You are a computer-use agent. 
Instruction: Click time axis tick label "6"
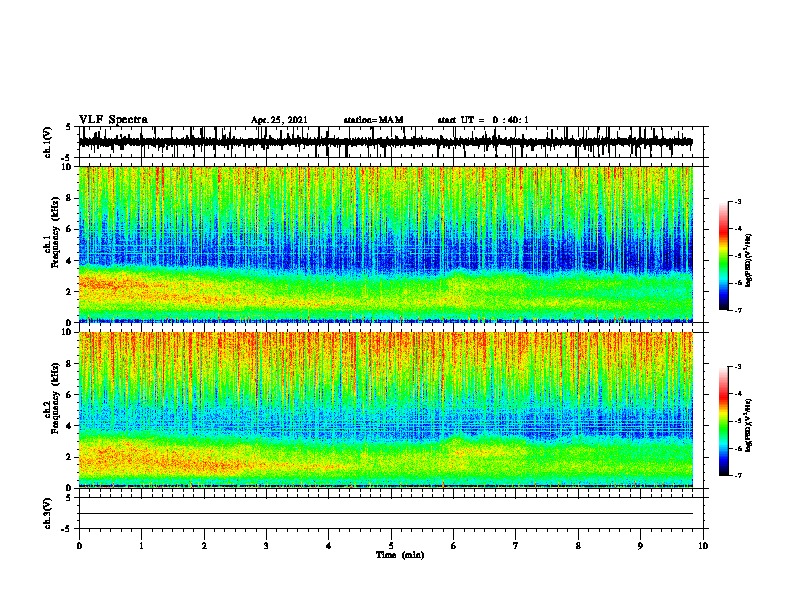(454, 546)
